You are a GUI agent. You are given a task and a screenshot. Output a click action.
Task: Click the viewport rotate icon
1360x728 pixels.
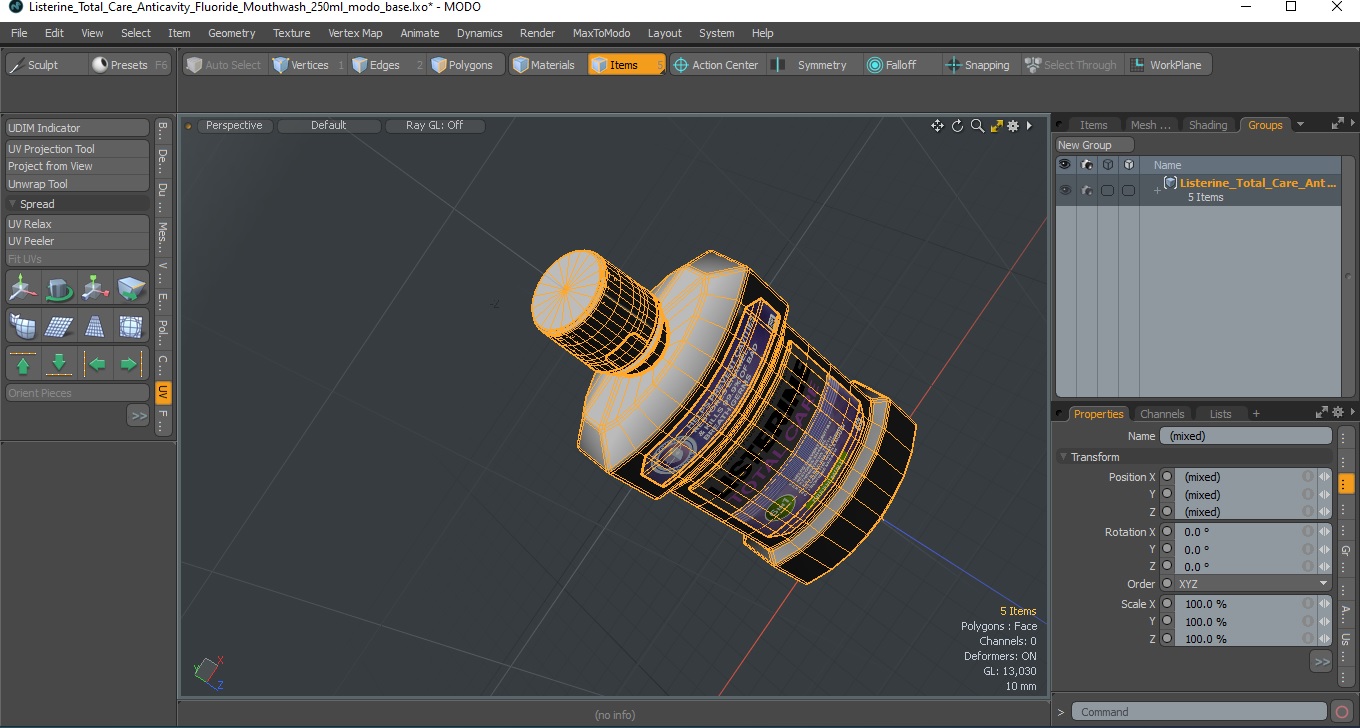(957, 126)
